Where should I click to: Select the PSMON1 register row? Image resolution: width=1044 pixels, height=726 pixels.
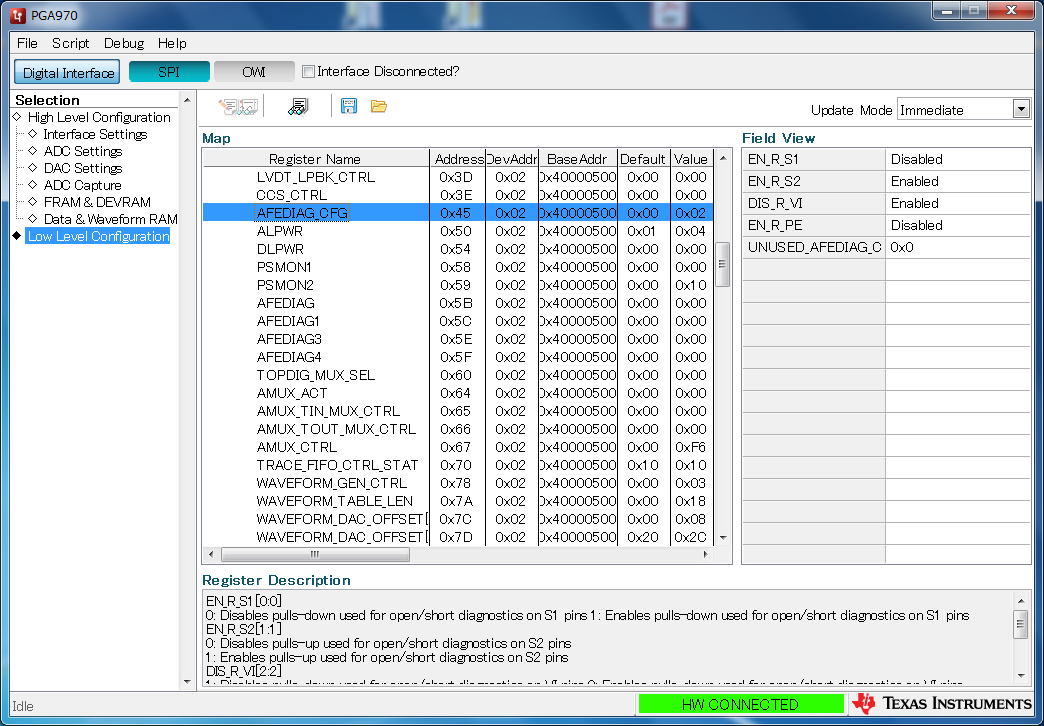pos(457,267)
